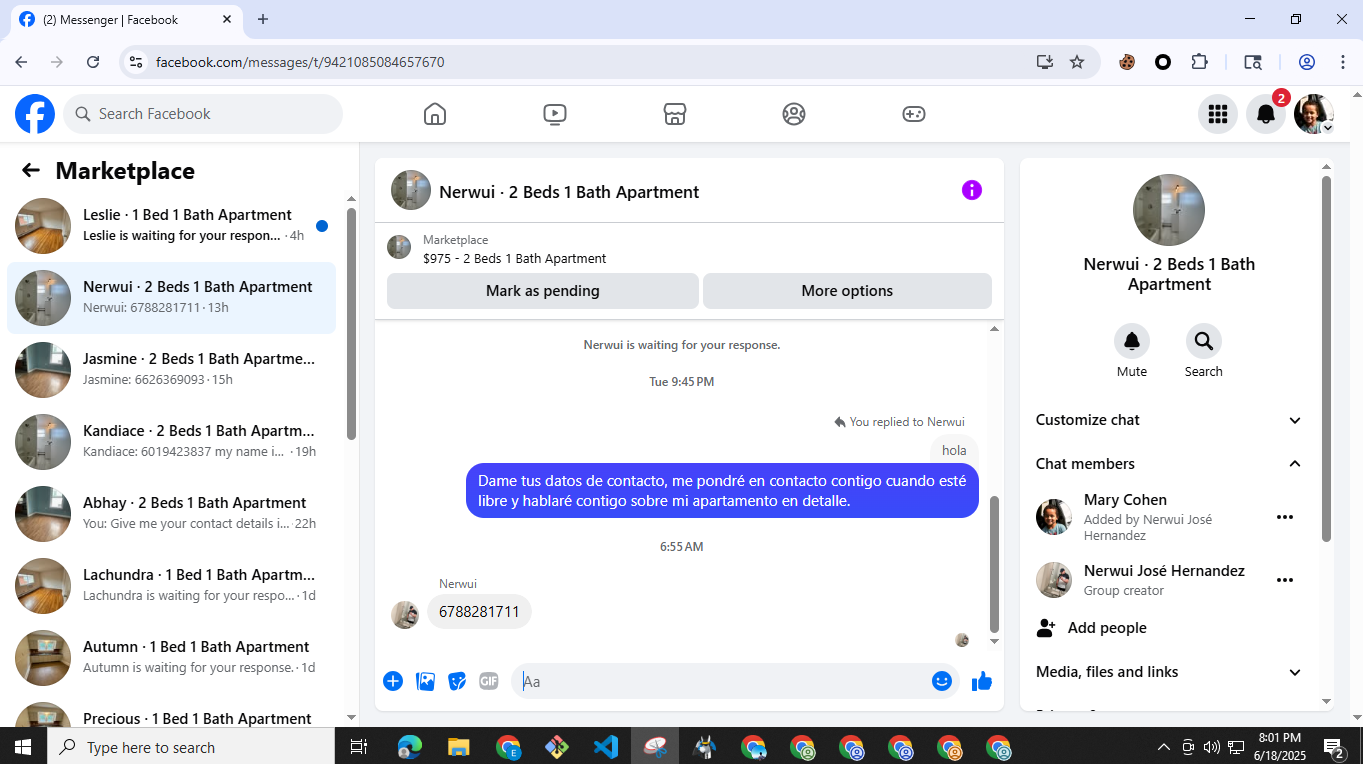Open the Windows notification center
The height and width of the screenshot is (764, 1363).
tap(1334, 747)
